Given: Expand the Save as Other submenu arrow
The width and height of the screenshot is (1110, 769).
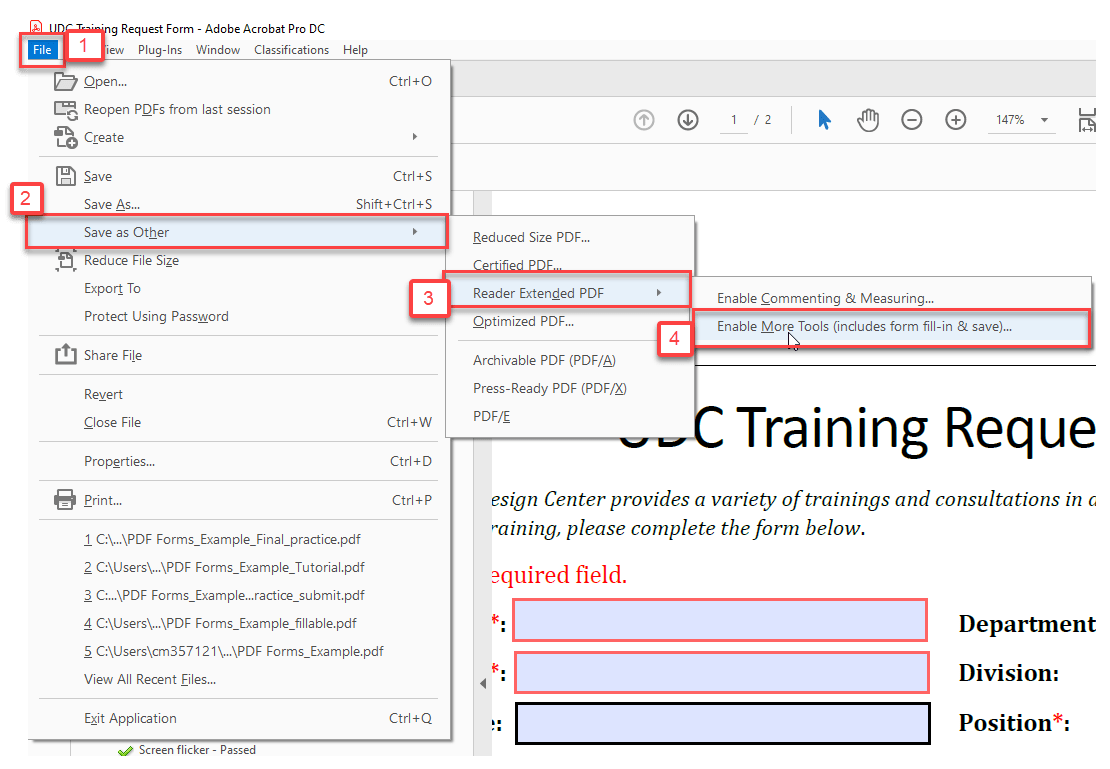Looking at the screenshot, I should click(x=416, y=231).
